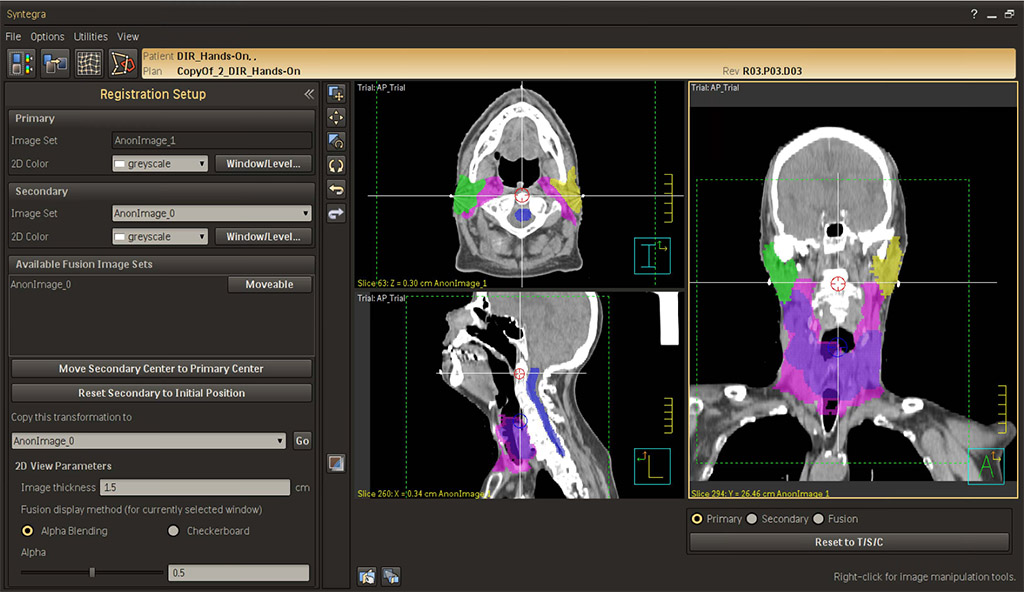Open the help question mark icon

974,14
